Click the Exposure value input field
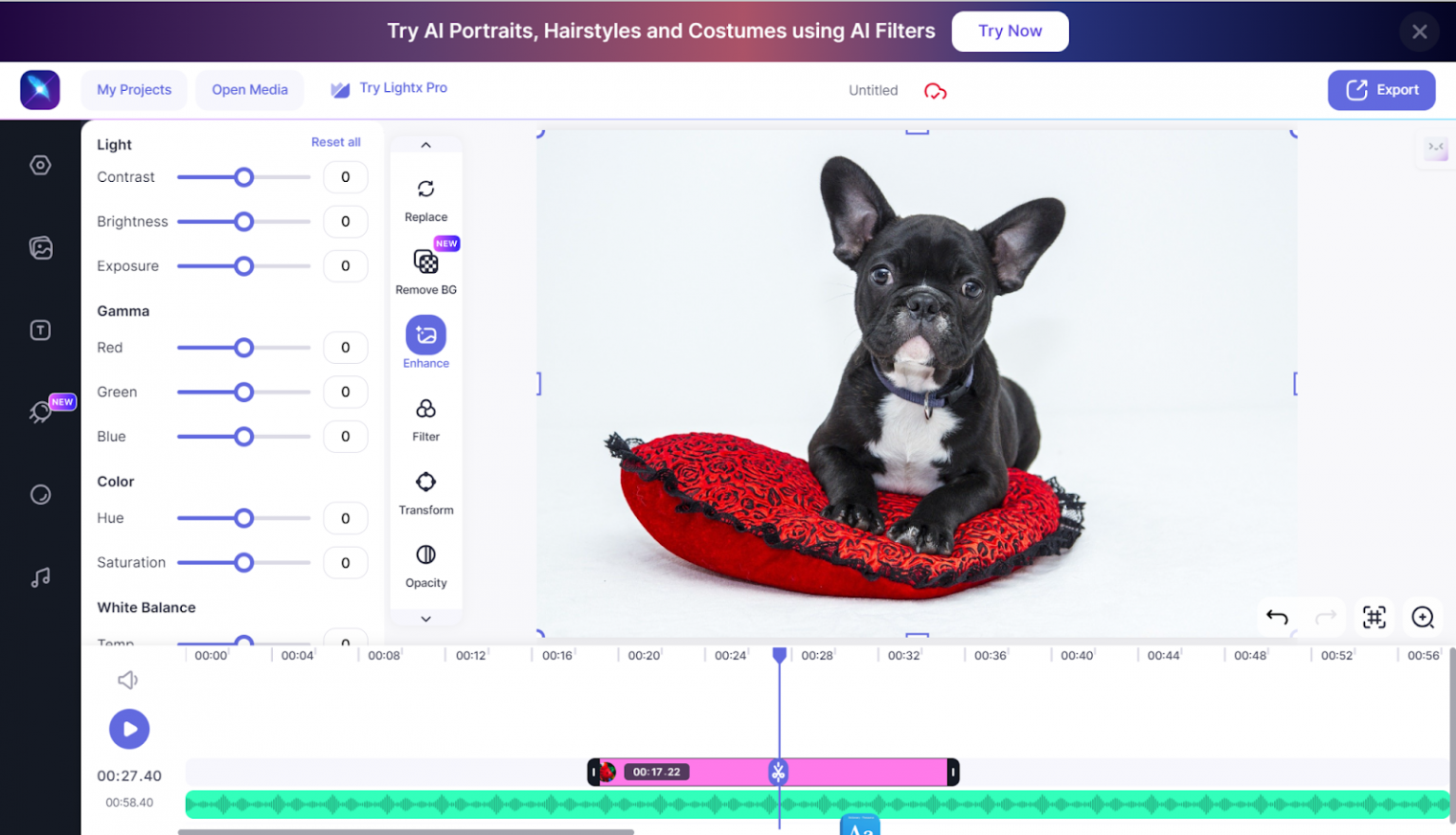 point(345,266)
